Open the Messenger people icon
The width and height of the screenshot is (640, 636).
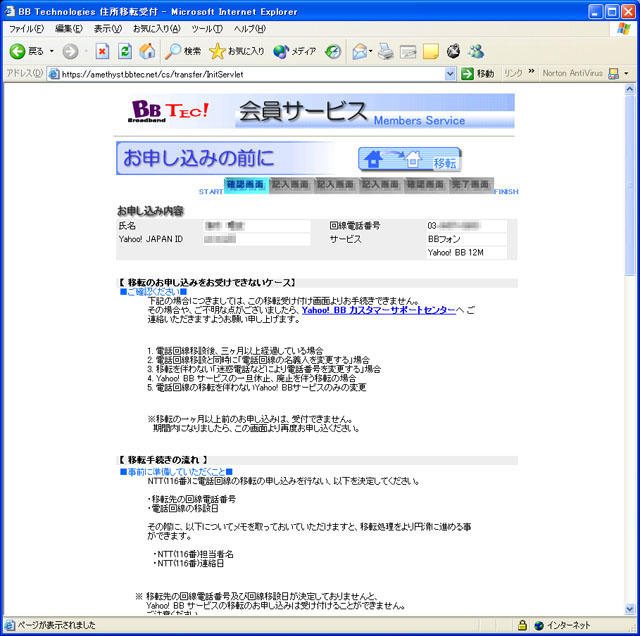point(476,51)
